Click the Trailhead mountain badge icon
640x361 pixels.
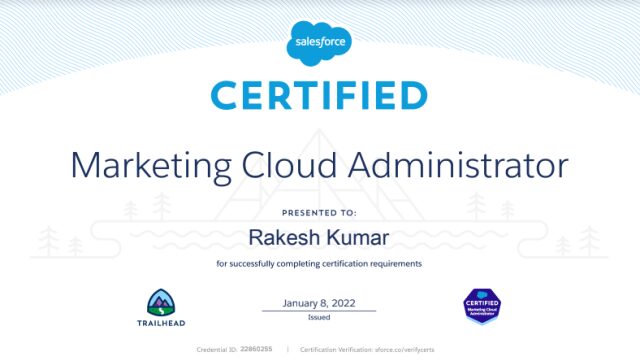(x=161, y=303)
